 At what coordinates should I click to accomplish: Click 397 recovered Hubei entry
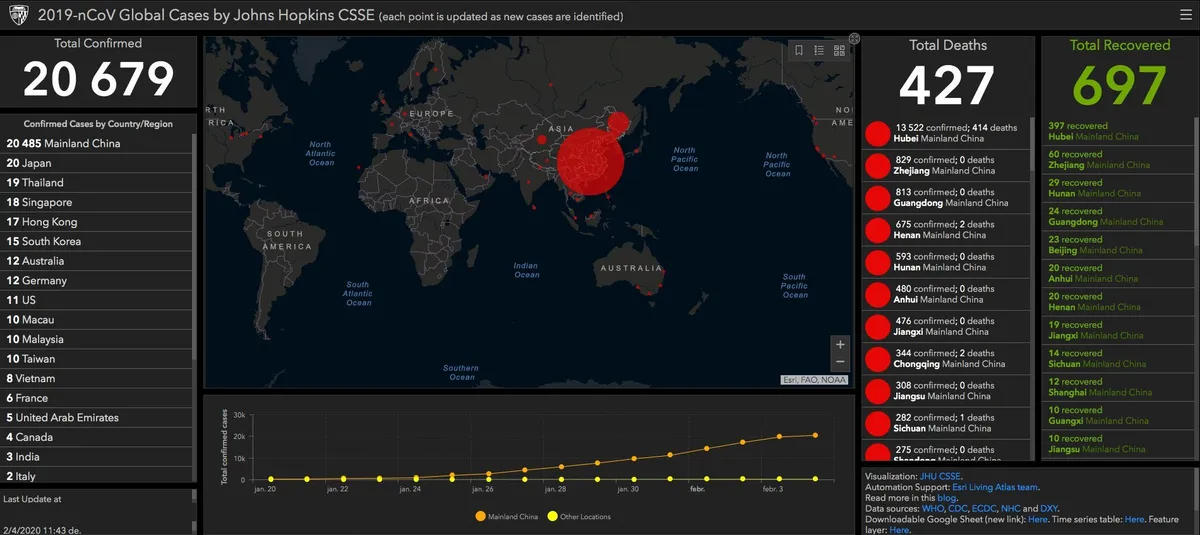tap(1116, 131)
